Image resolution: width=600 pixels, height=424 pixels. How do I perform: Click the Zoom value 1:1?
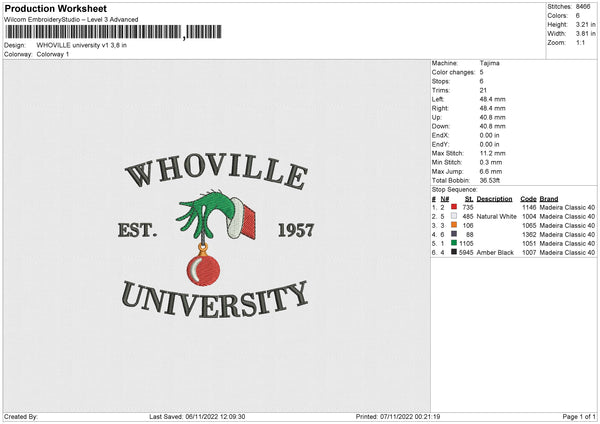pos(580,42)
